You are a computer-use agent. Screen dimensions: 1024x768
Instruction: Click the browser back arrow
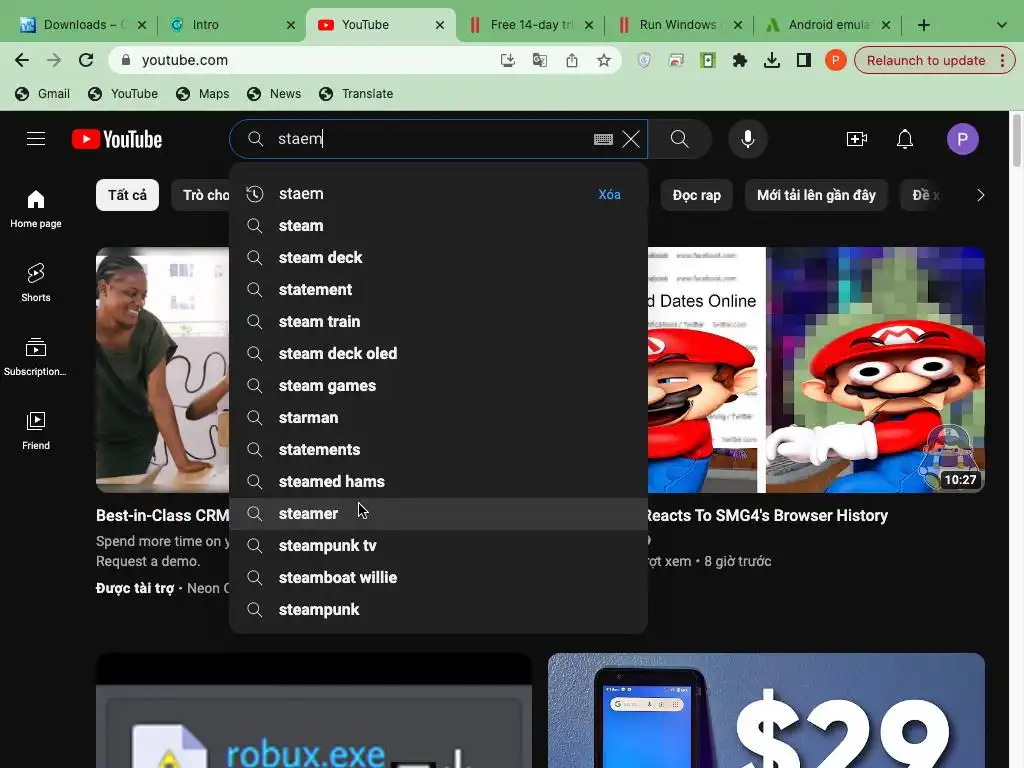pos(22,60)
